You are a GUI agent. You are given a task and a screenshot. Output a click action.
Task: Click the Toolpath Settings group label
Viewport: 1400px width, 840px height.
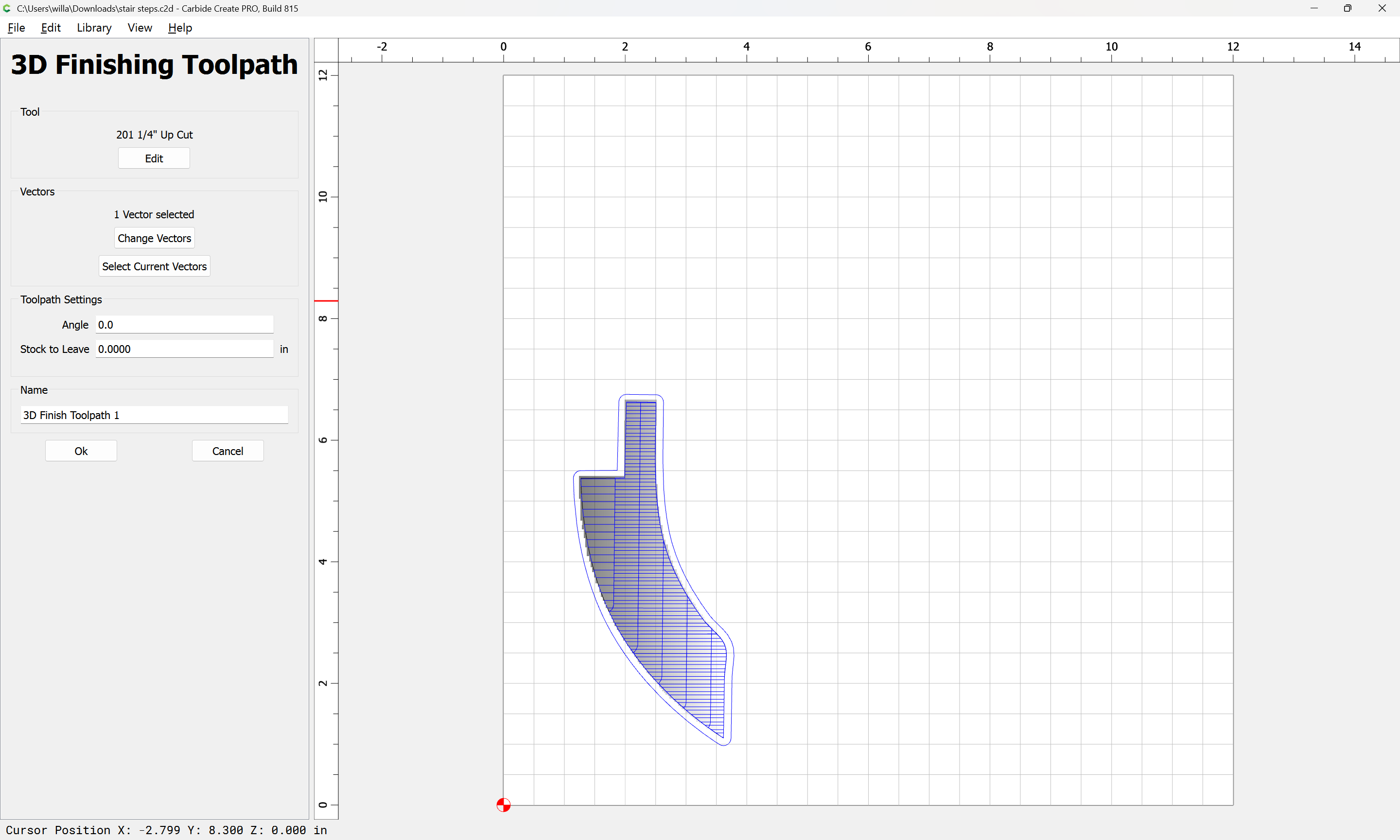(61, 299)
